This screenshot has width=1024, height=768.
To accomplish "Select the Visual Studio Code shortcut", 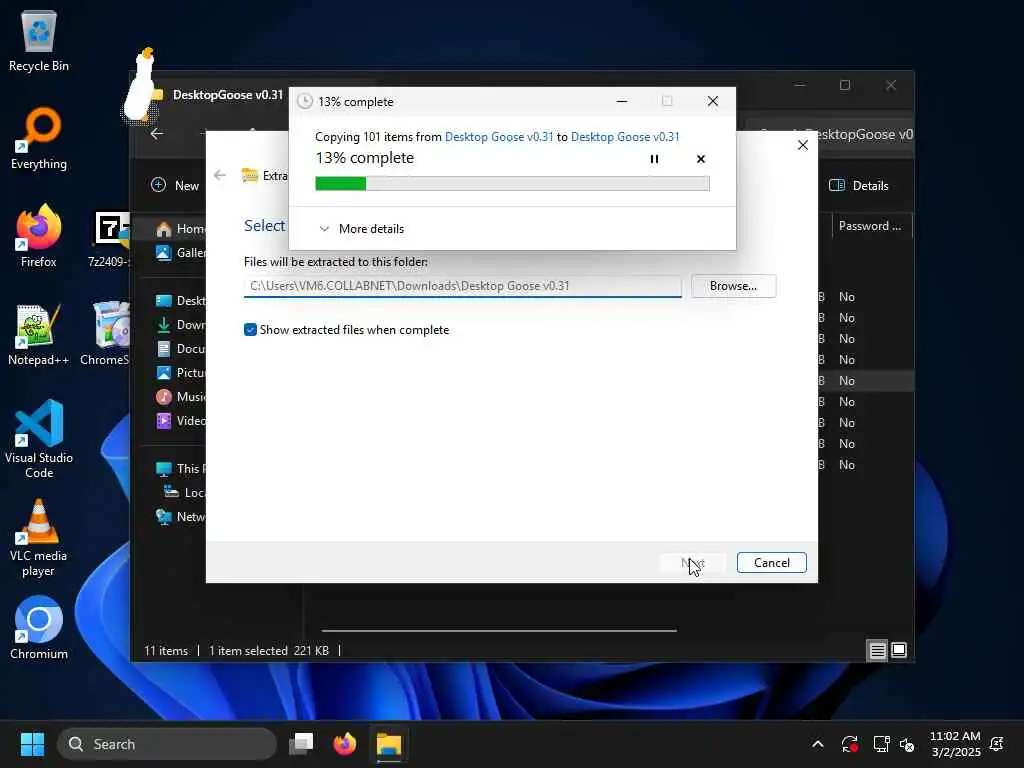I will (x=39, y=439).
